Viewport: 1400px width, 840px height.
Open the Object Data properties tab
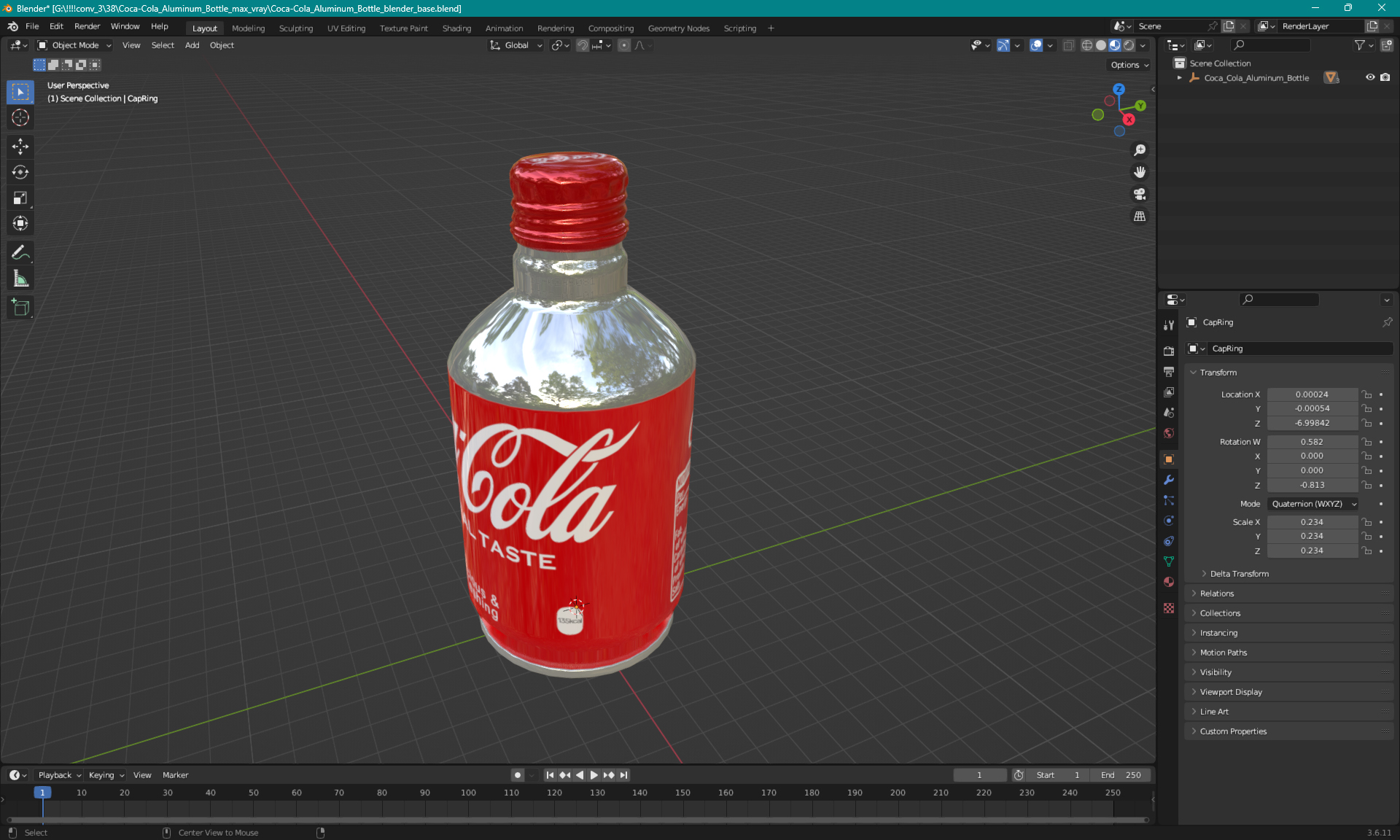pos(1169,561)
